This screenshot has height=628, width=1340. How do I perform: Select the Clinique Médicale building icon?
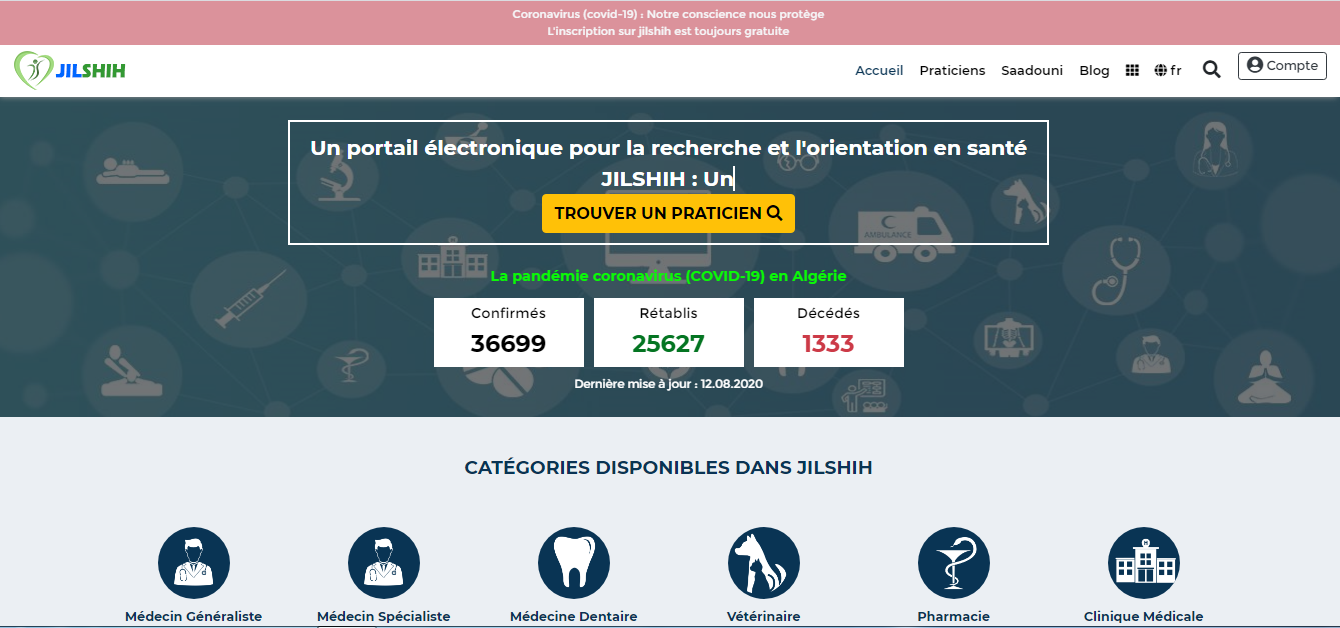coord(1144,563)
